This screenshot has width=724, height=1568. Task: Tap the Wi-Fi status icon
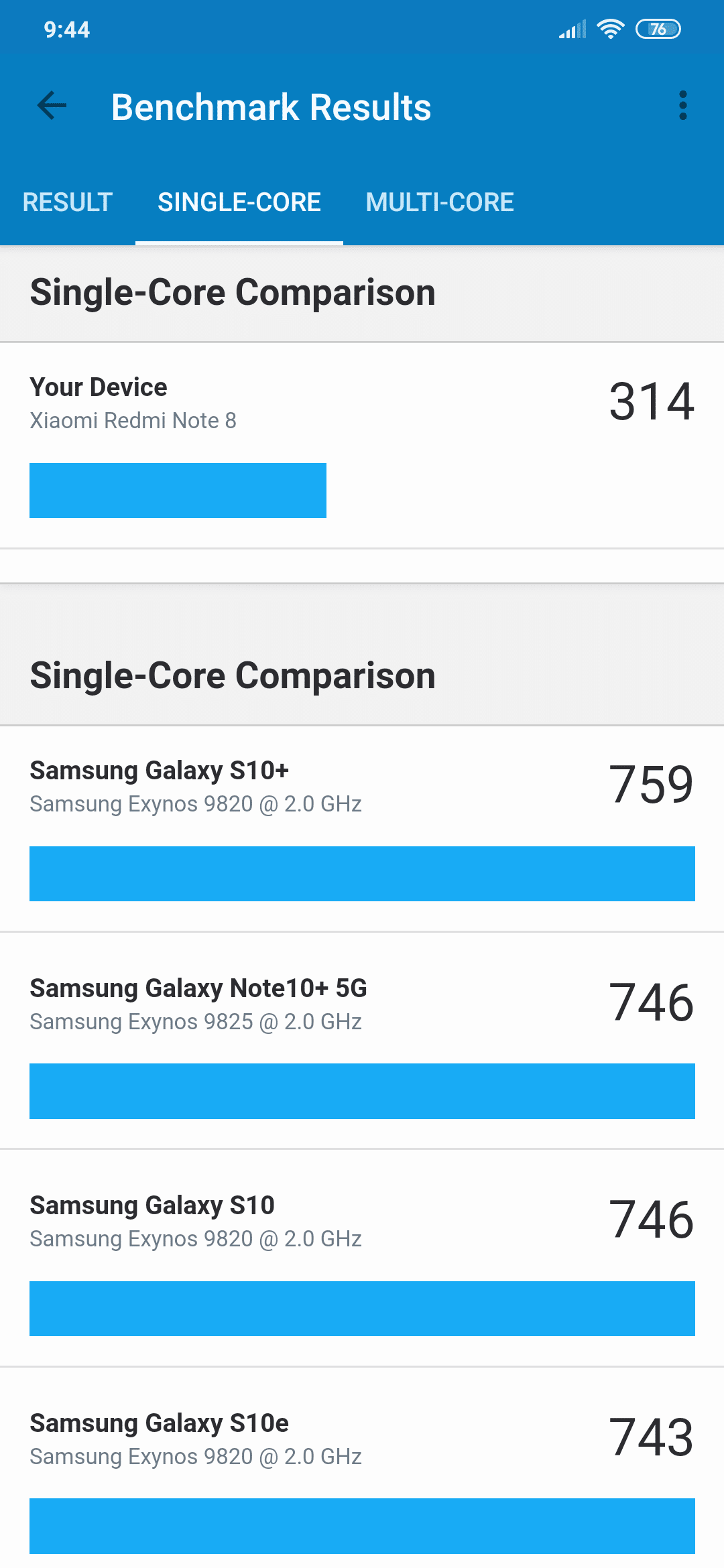pyautogui.click(x=610, y=29)
